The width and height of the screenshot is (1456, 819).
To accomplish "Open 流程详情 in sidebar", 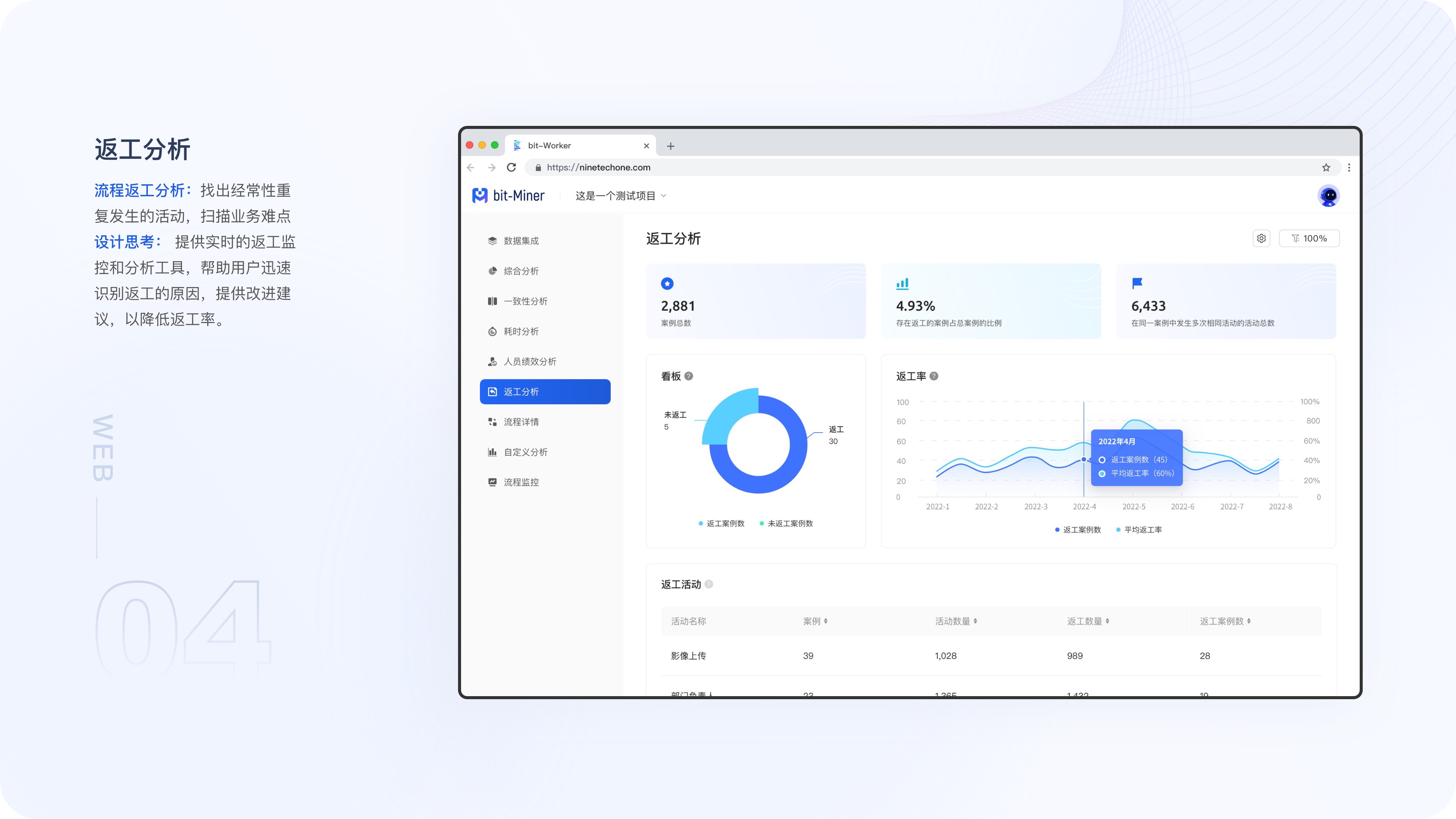I will click(x=545, y=422).
